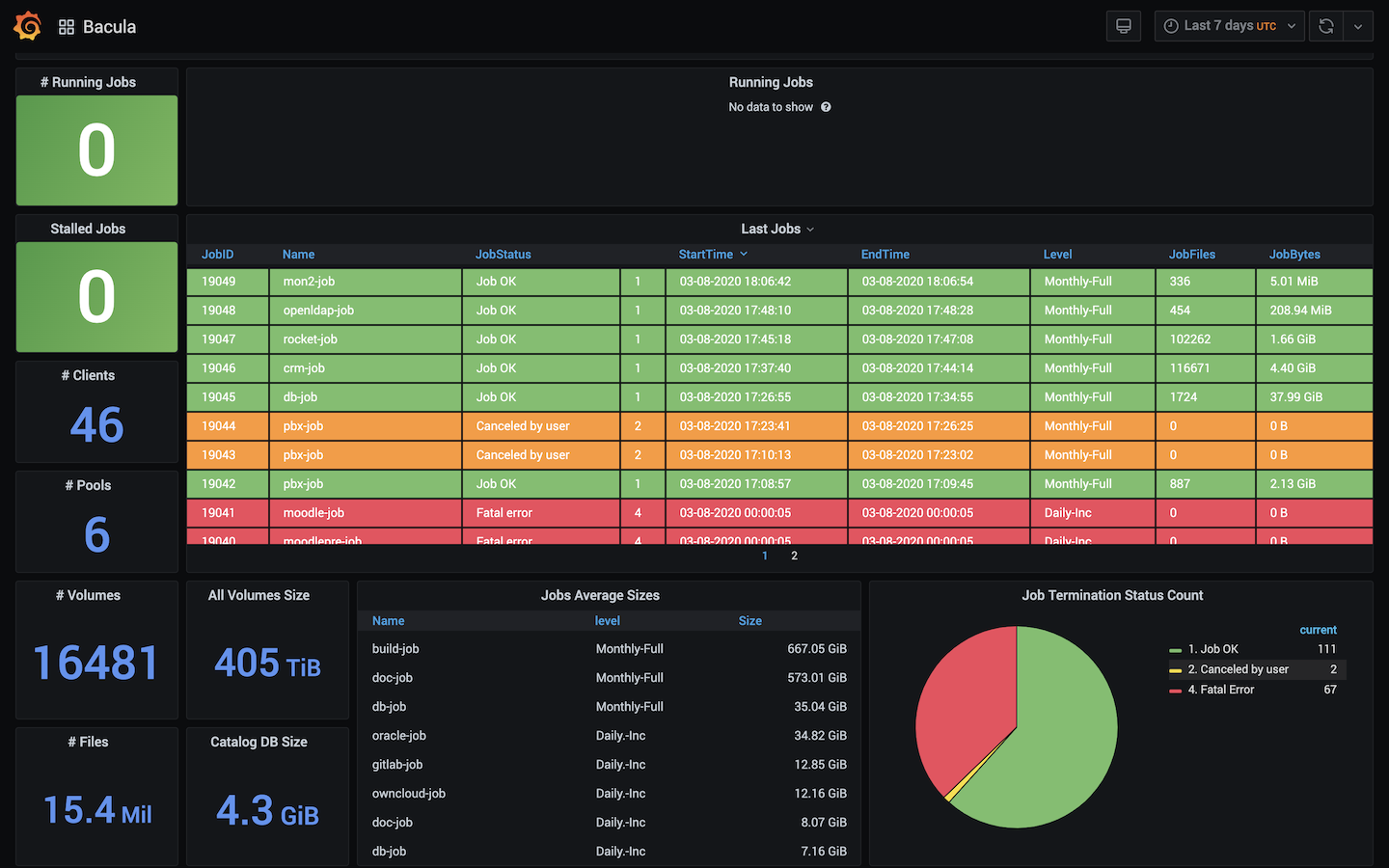Click the Fatal error status for job 19041
1389x868 pixels.
point(541,513)
